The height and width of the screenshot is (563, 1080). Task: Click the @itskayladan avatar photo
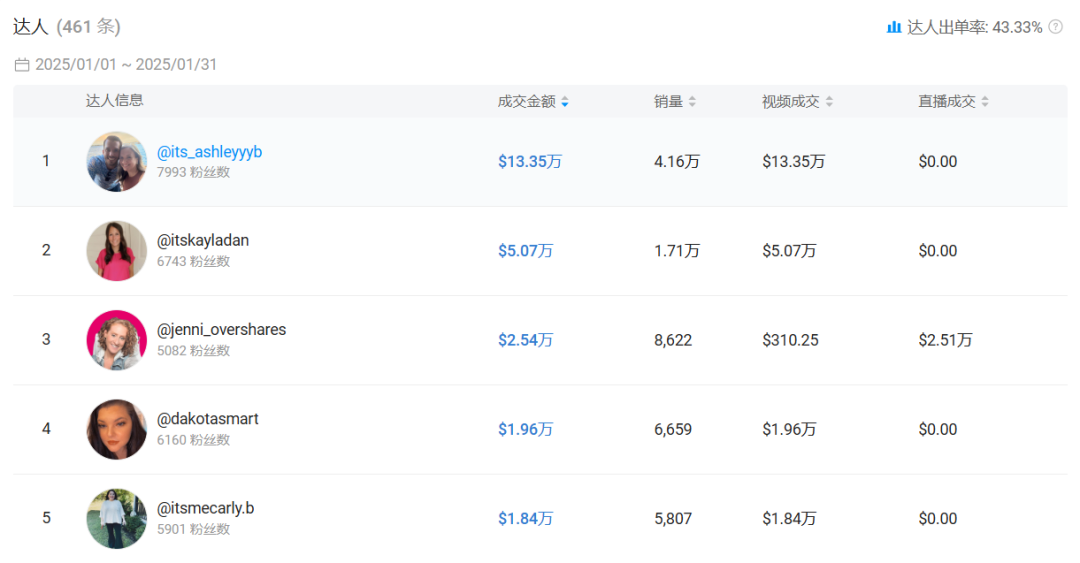(117, 251)
